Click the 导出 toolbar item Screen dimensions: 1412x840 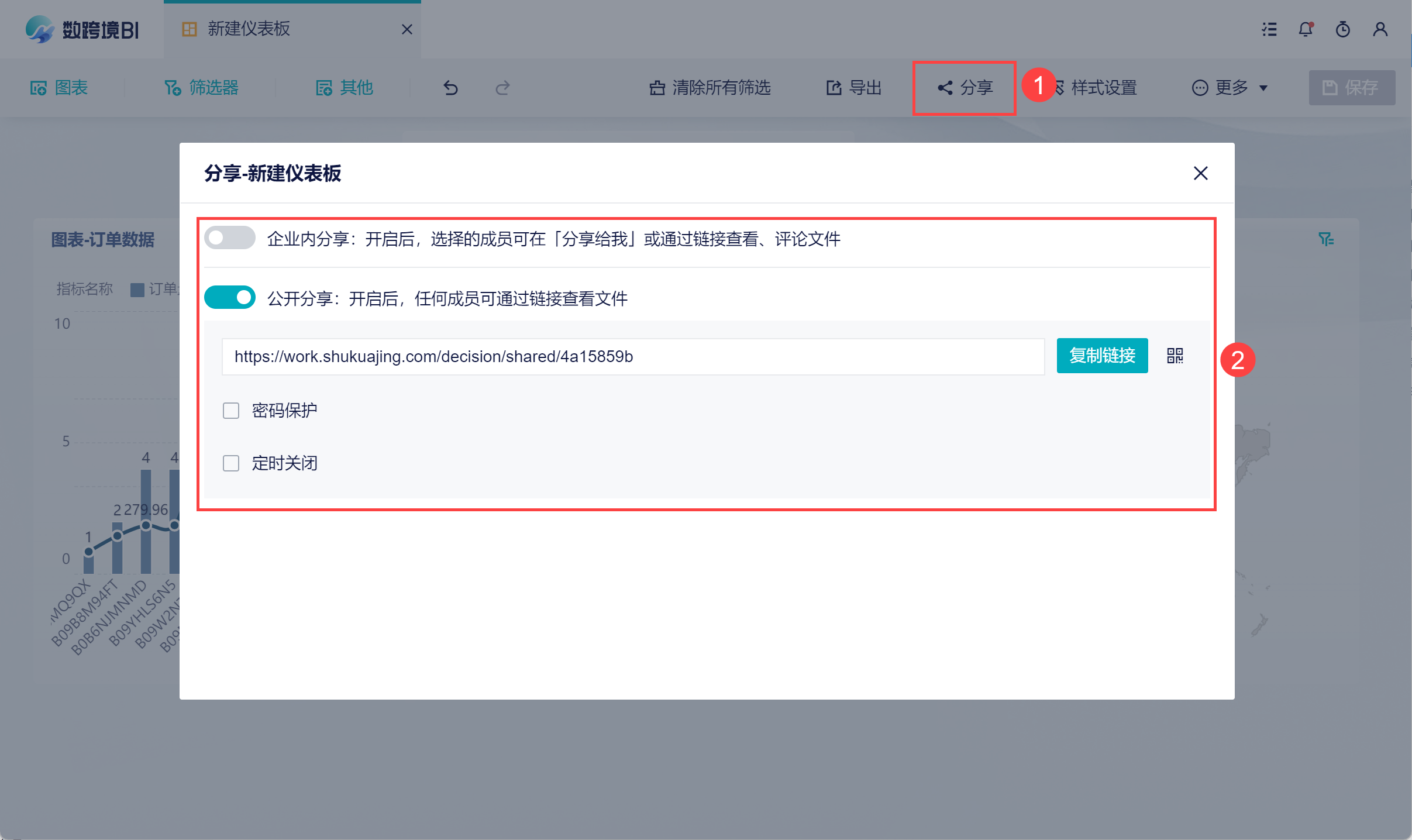(x=854, y=88)
